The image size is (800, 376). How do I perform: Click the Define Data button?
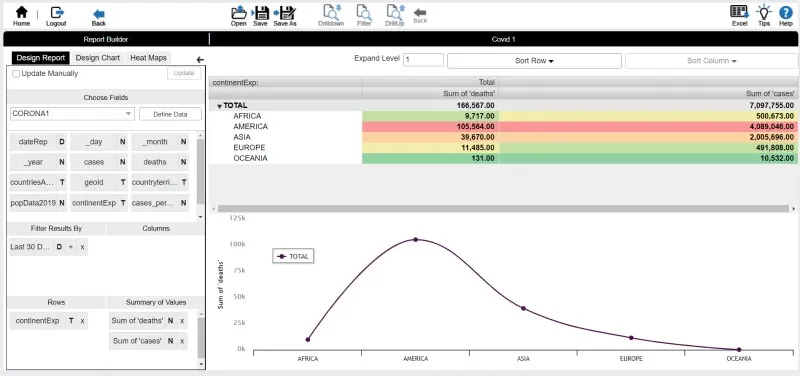tap(170, 114)
